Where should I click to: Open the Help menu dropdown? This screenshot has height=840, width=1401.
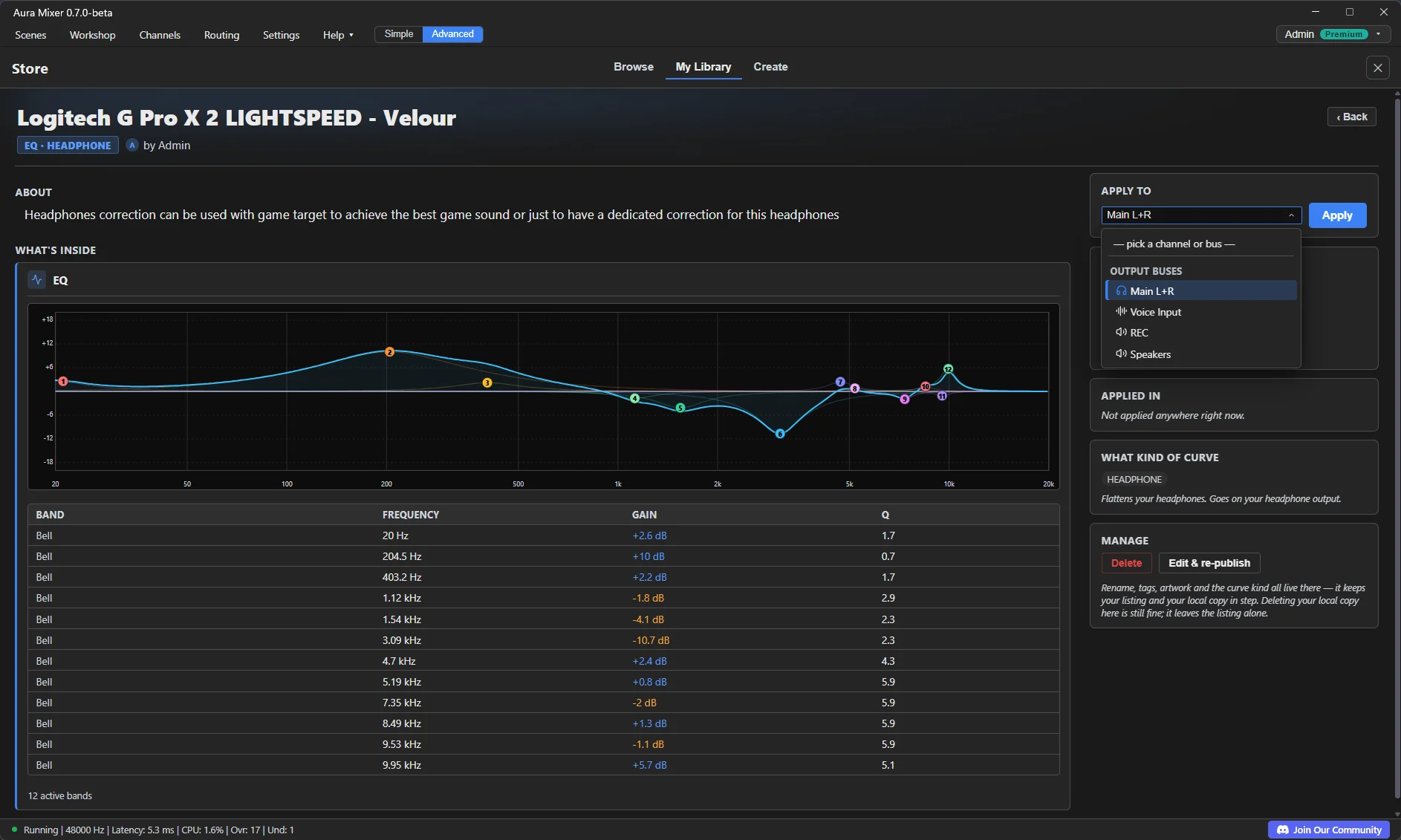tap(338, 35)
